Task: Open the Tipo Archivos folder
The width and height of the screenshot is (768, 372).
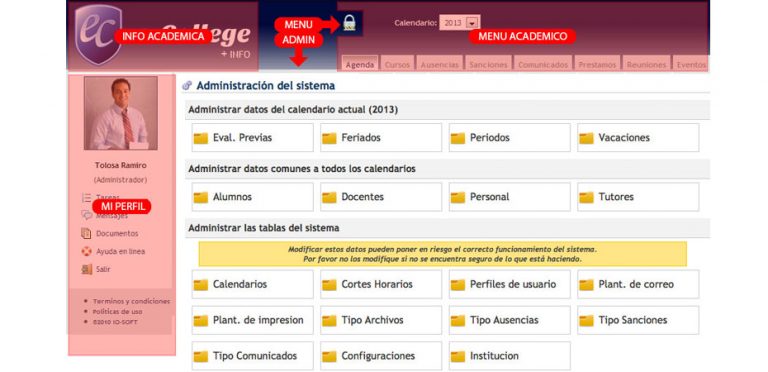Action: (x=381, y=320)
